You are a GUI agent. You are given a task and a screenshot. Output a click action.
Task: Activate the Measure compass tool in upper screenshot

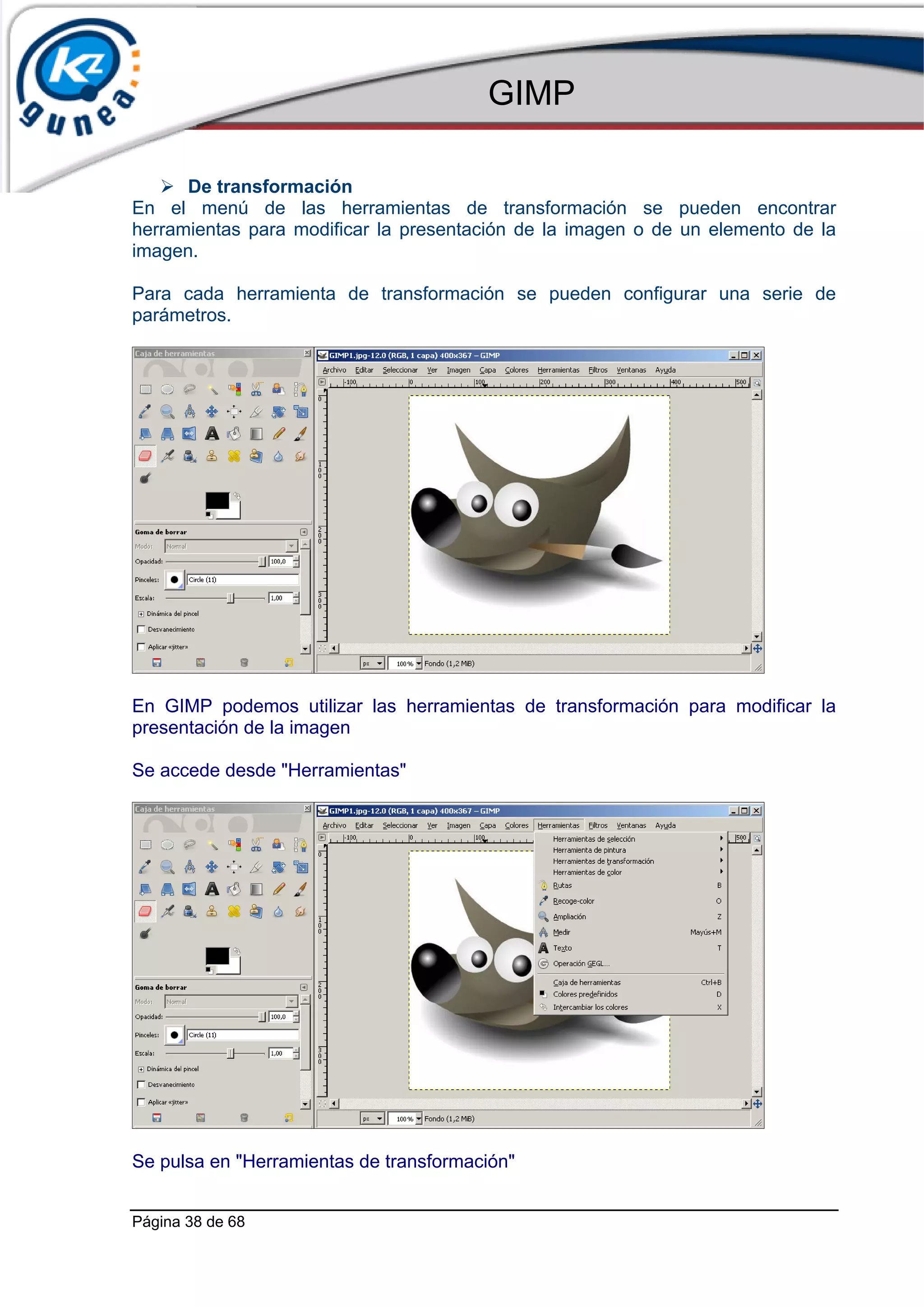pyautogui.click(x=189, y=411)
